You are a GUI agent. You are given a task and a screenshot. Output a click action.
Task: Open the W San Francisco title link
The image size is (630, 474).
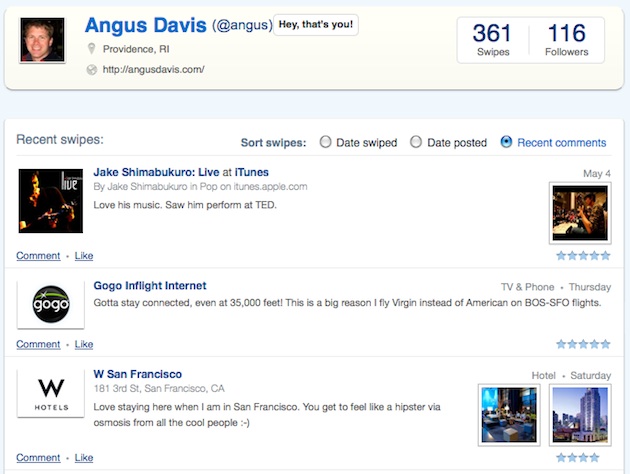[x=137, y=374]
